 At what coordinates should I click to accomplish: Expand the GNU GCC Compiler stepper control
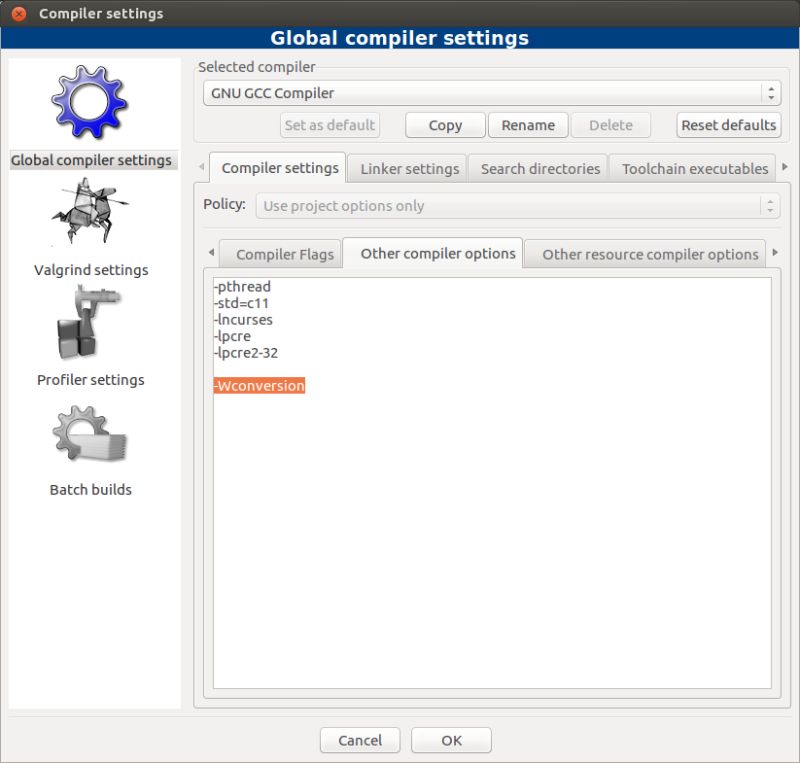(x=770, y=92)
